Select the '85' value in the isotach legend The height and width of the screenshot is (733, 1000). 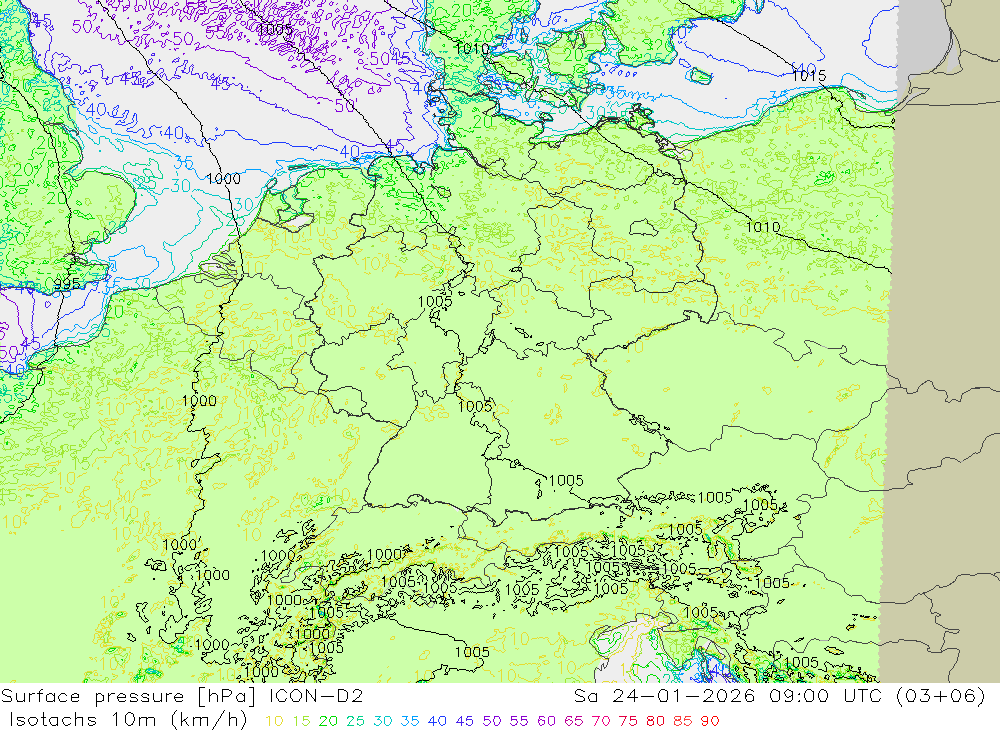(683, 722)
